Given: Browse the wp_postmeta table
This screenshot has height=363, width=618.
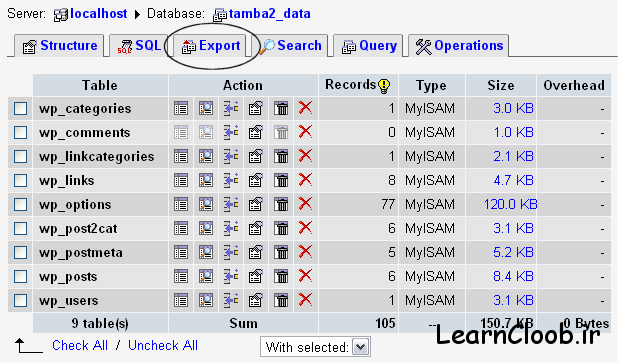Looking at the screenshot, I should coord(181,252).
